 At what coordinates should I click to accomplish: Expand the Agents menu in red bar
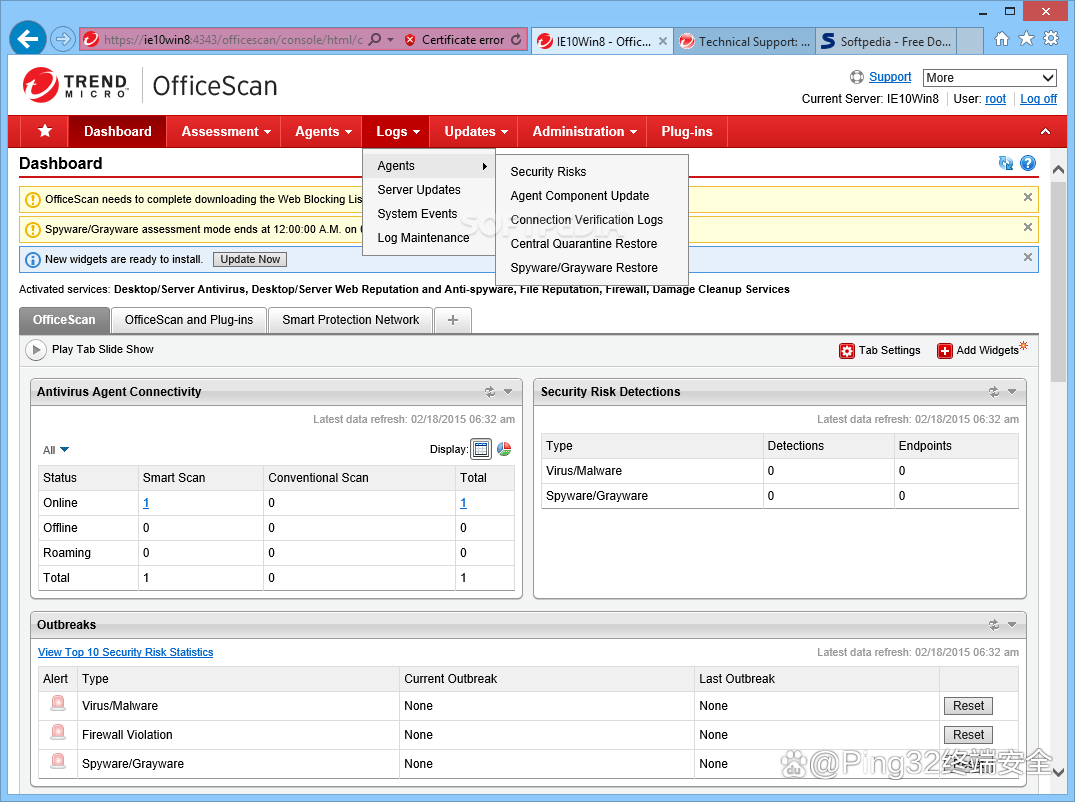pos(323,132)
